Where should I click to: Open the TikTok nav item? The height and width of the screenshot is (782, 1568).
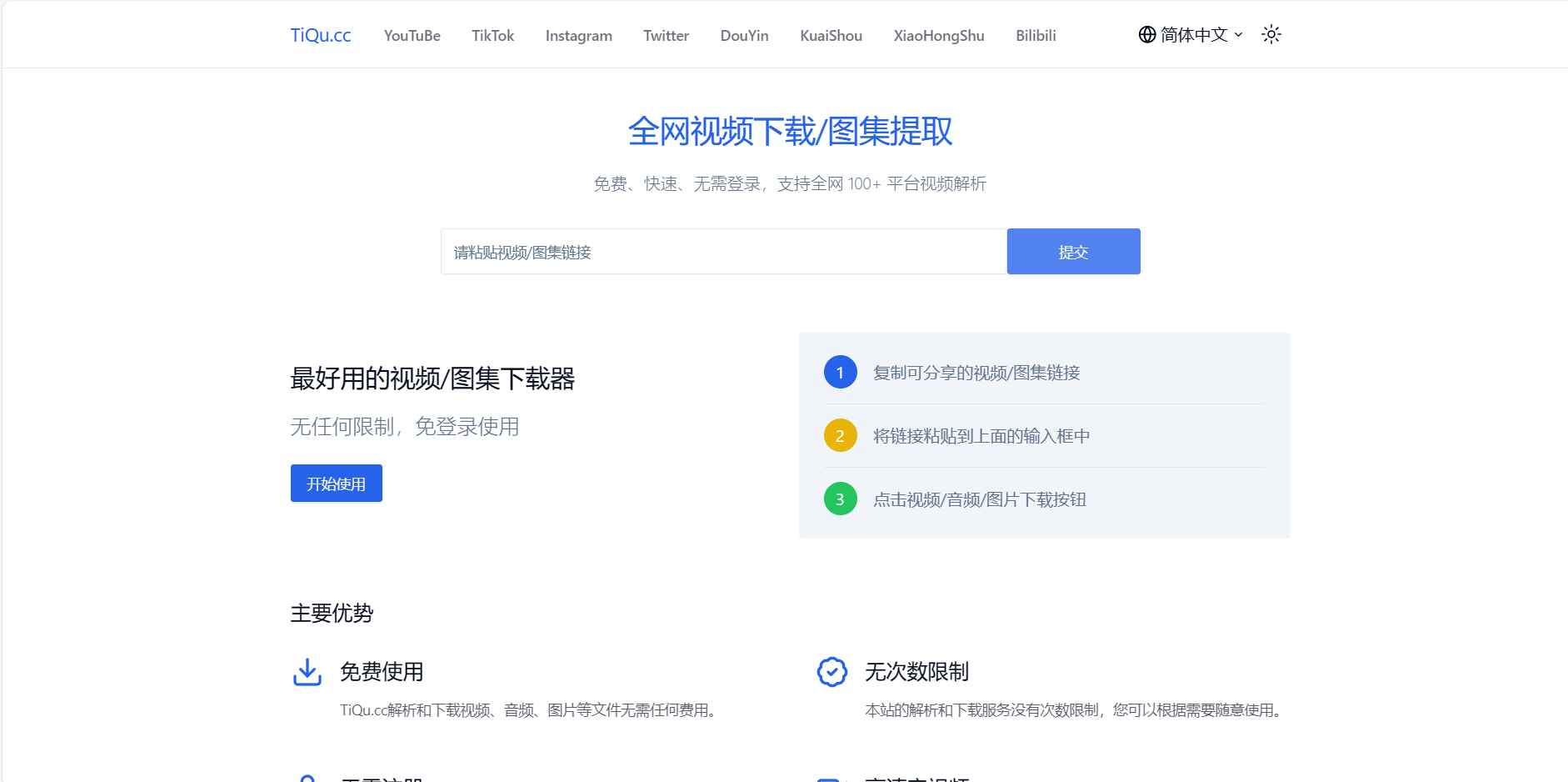coord(492,36)
